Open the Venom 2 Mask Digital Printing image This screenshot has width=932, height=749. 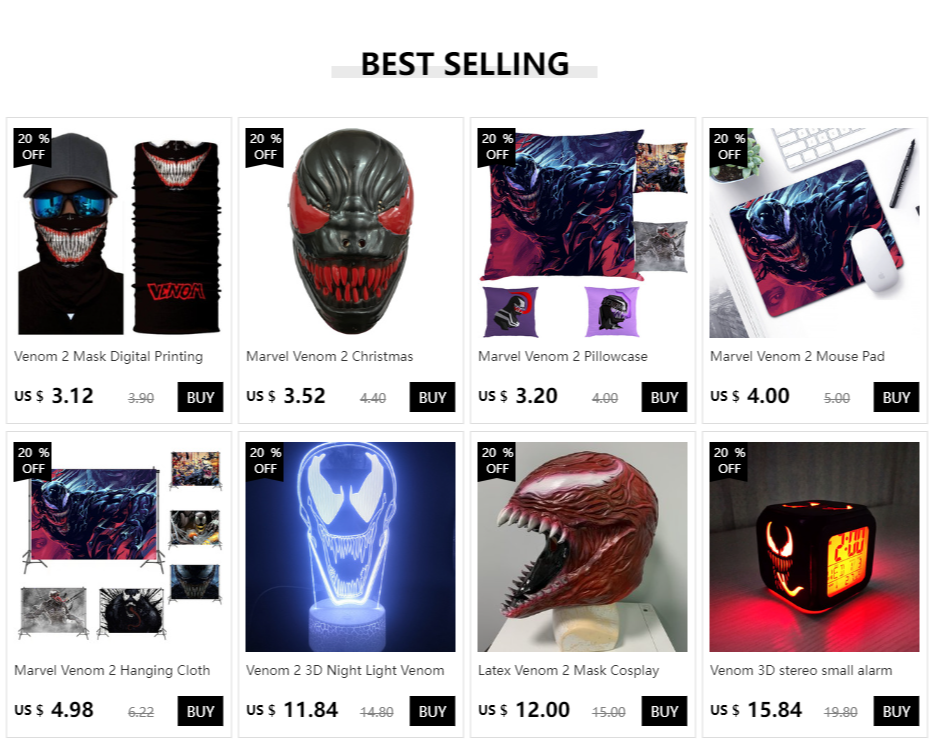click(x=118, y=233)
